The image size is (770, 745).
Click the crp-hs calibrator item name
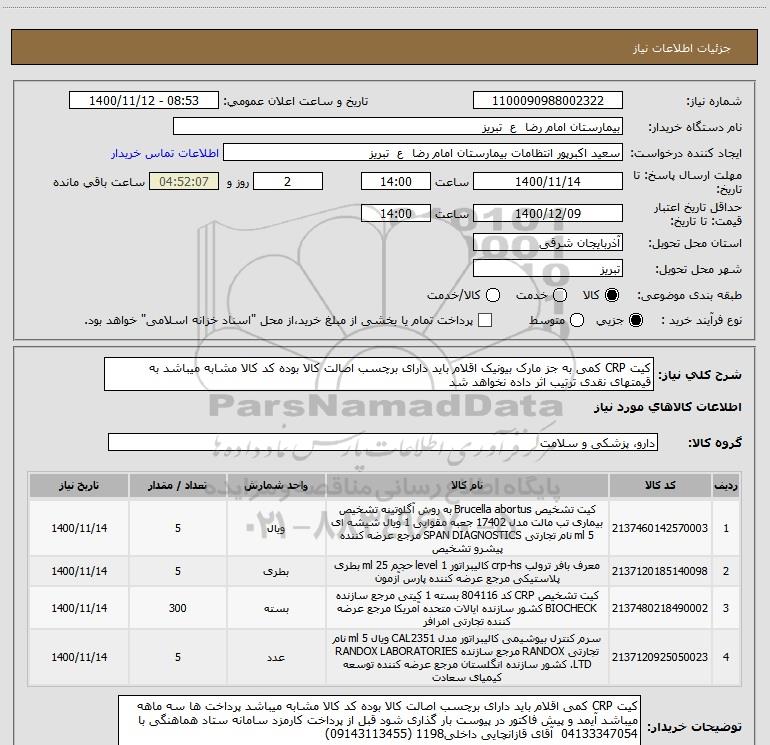tap(467, 572)
